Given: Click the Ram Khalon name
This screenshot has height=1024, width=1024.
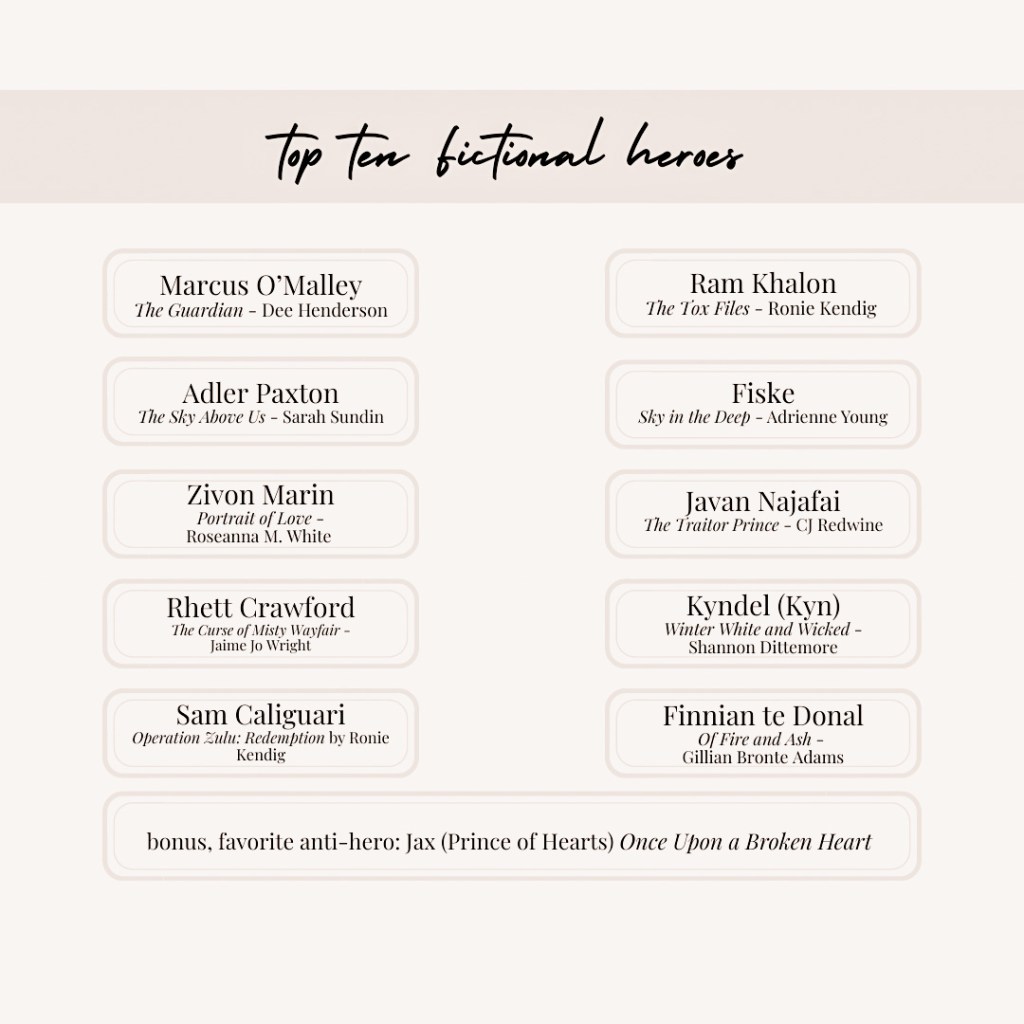Looking at the screenshot, I should (x=763, y=283).
